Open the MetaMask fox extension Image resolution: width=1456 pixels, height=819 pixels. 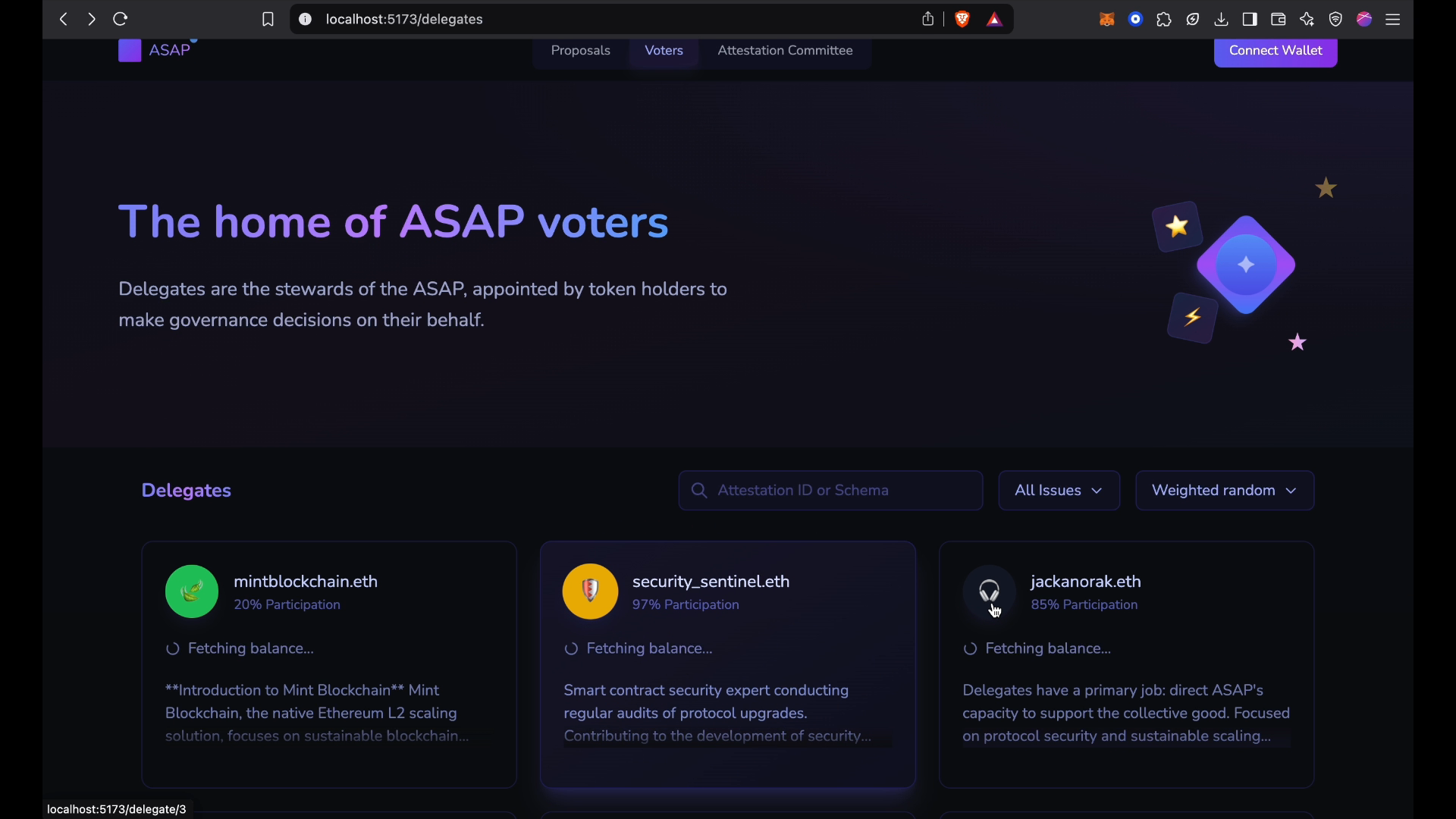pos(1106,20)
